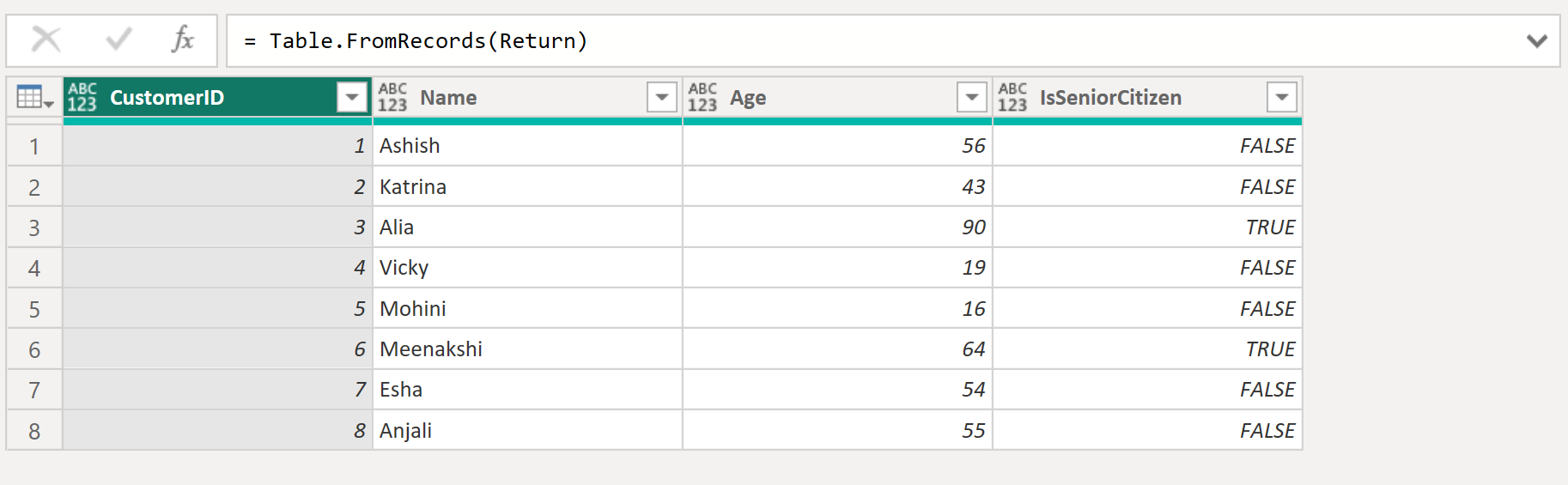Screen dimensions: 1568x485
Task: Change data type icon of Name column
Action: point(392,98)
